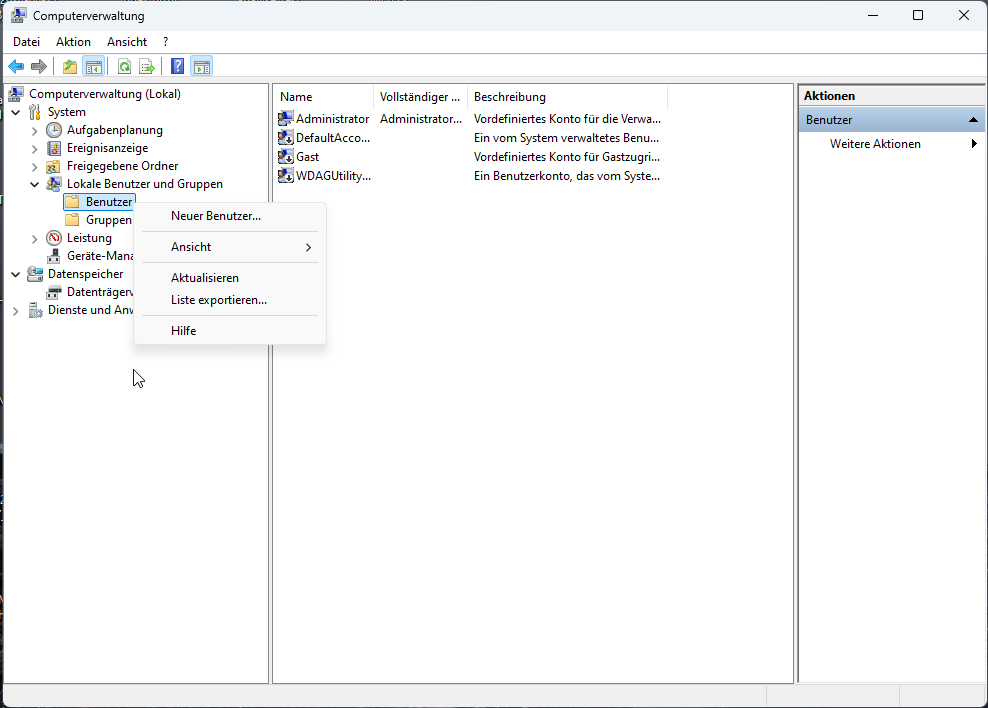
Task: Select Aktualisieren in context menu
Action: pos(230,278)
